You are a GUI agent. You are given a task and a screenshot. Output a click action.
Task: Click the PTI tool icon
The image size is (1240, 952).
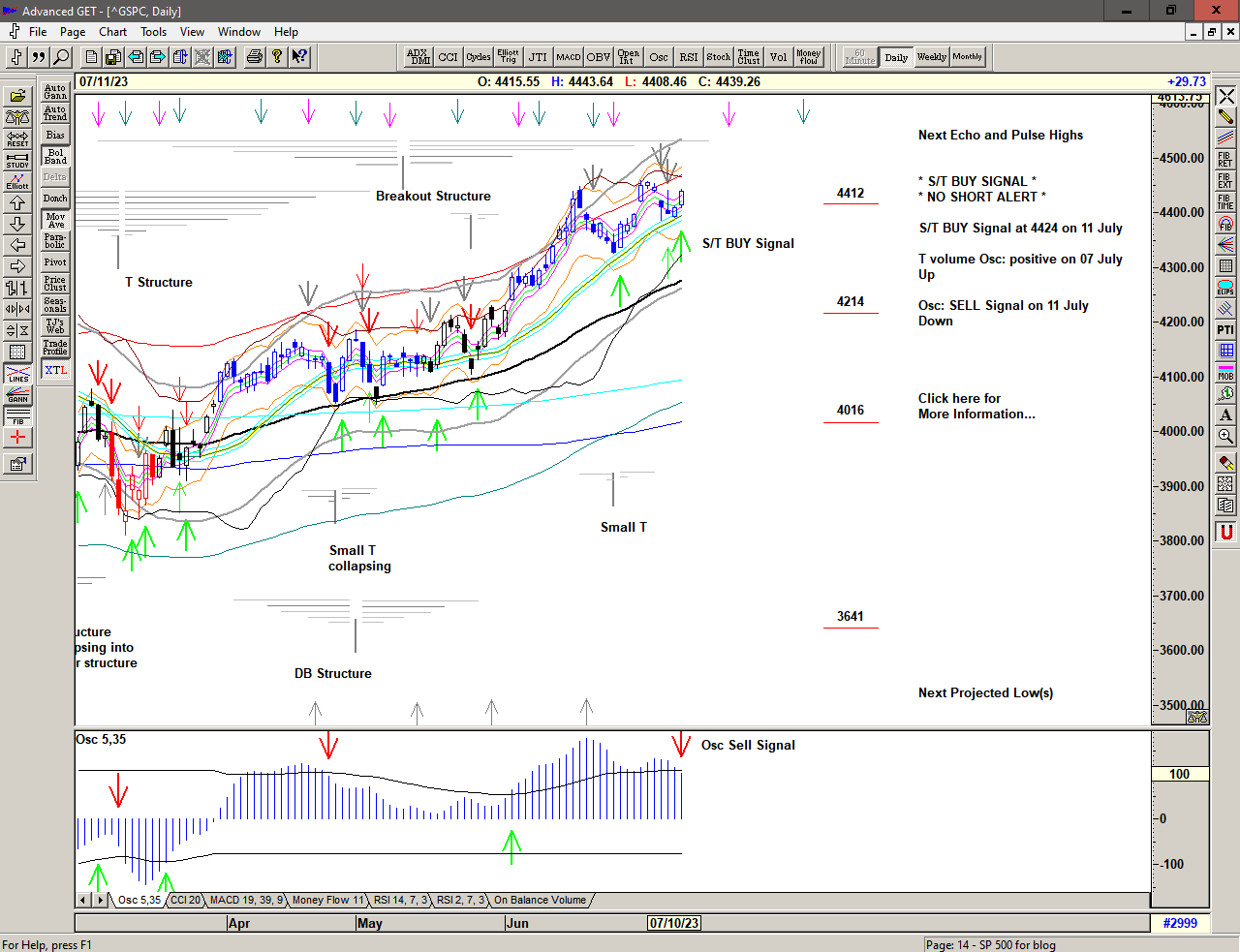(1225, 330)
